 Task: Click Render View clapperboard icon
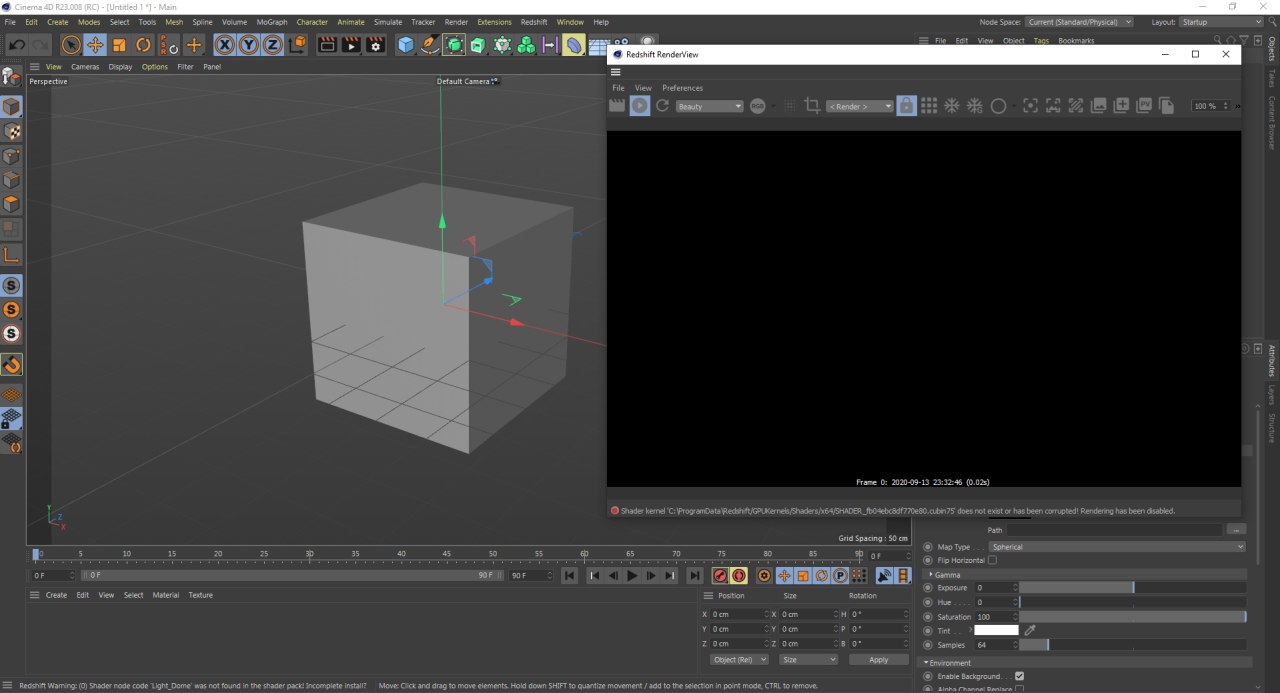327,44
